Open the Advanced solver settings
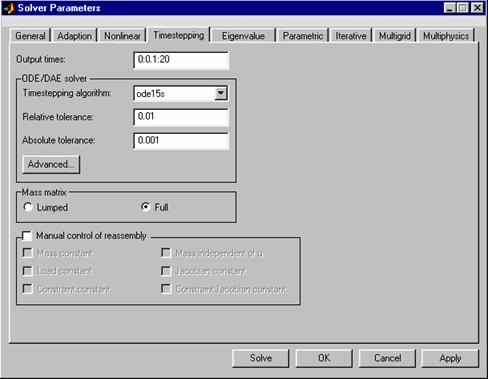Viewport: 488px width, 379px height. [51, 164]
